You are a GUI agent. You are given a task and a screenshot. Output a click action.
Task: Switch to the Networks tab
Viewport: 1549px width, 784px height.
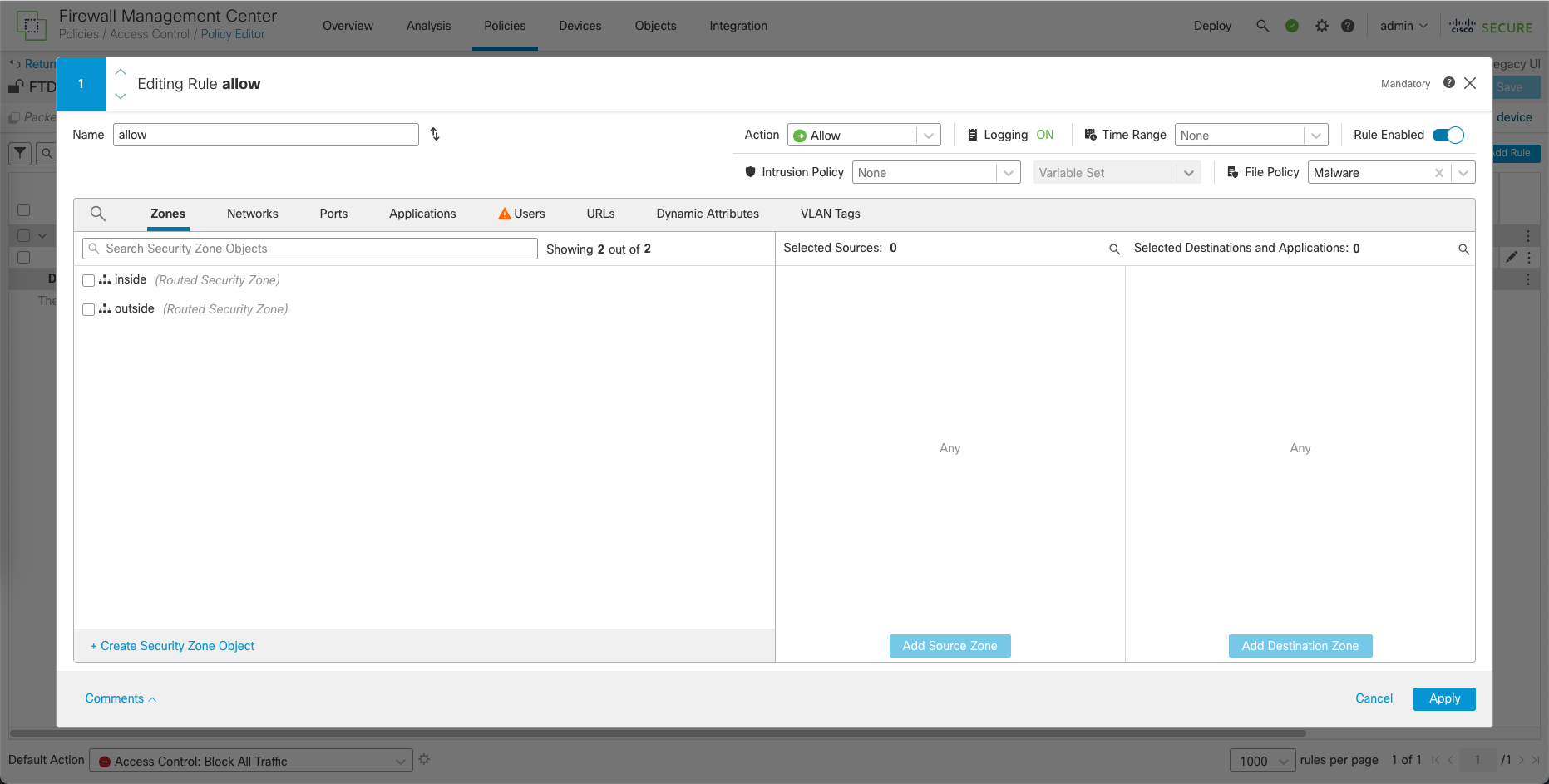click(253, 214)
